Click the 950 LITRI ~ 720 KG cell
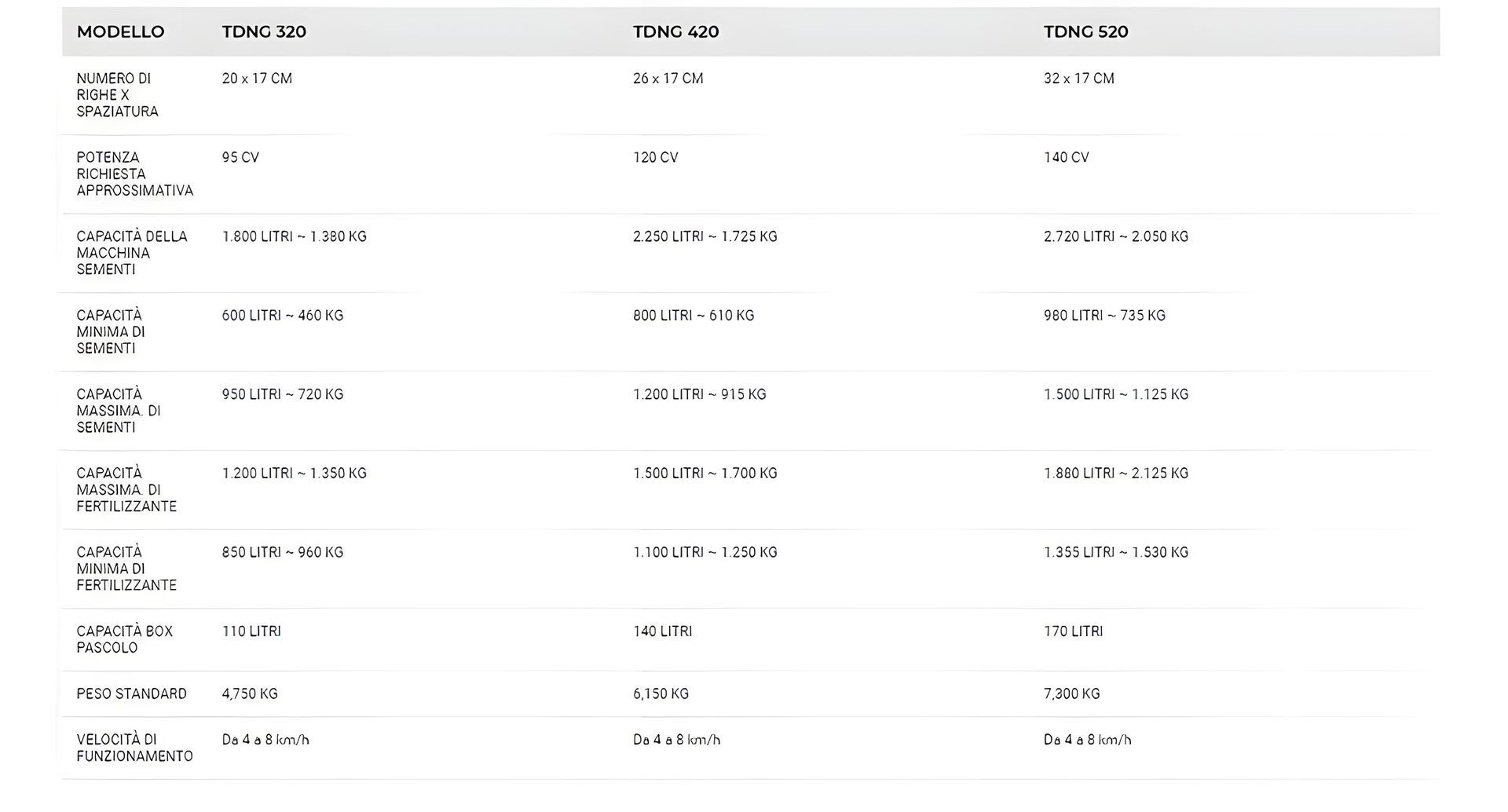This screenshot has width=1508, height=812. tap(283, 394)
